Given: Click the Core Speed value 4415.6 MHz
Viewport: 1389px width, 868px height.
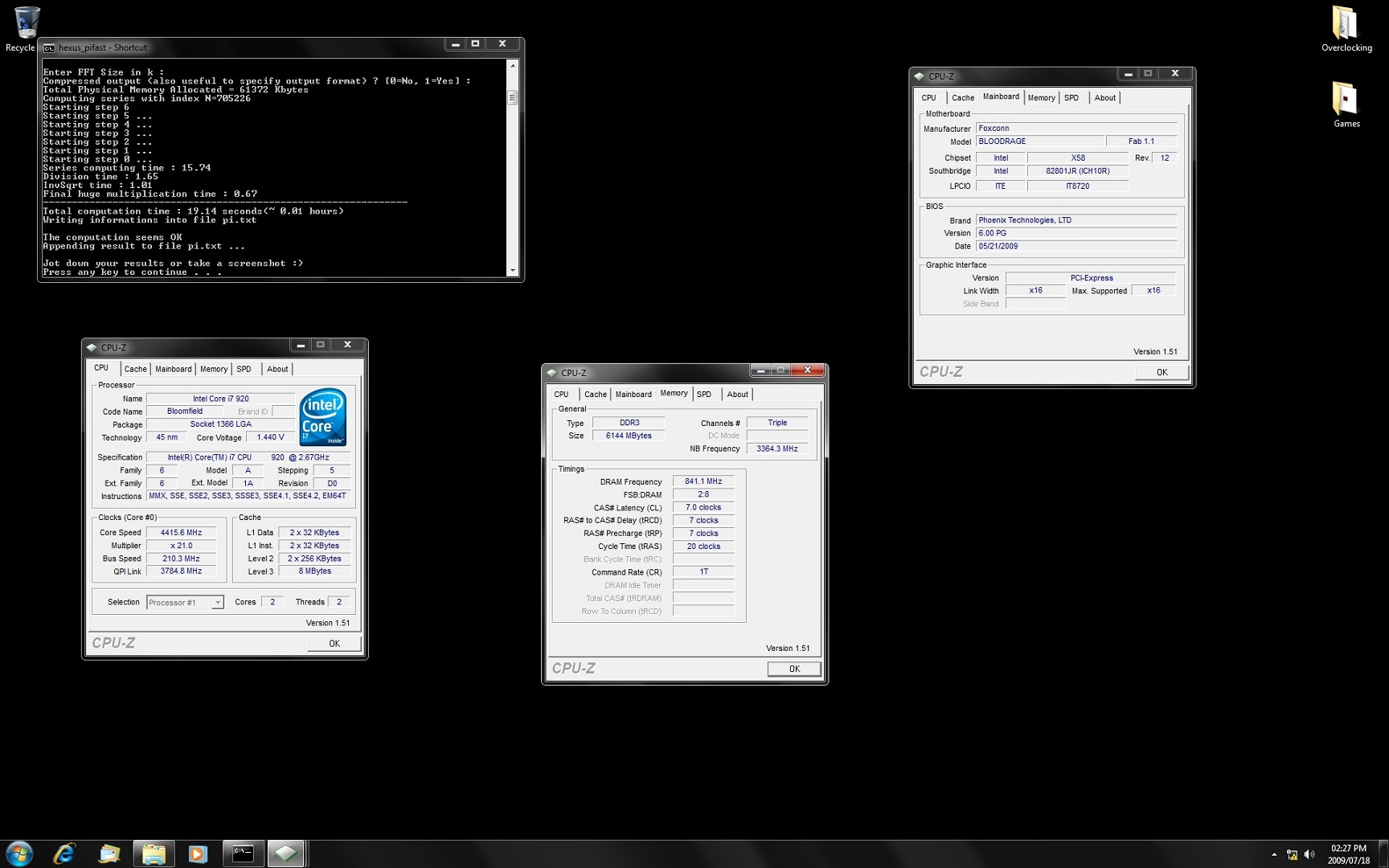Looking at the screenshot, I should coord(181,532).
